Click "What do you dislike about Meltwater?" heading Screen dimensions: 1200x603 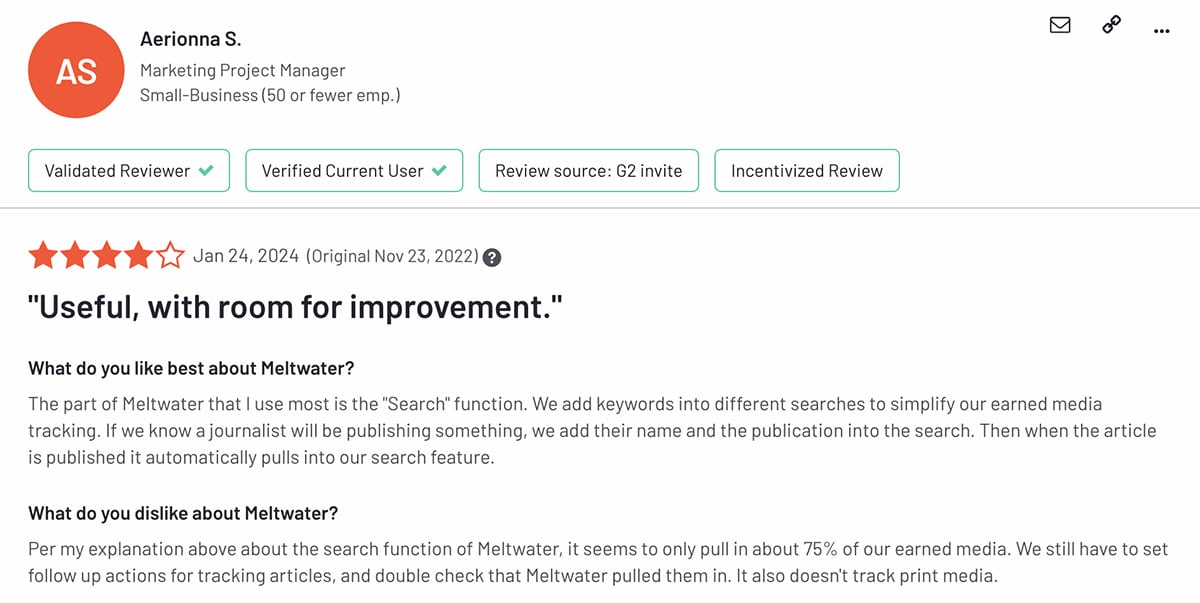(x=183, y=513)
